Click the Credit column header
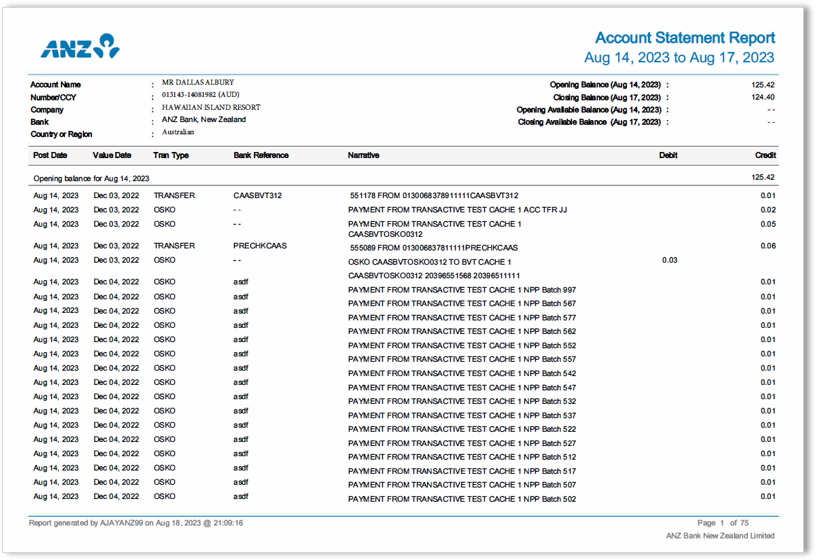The height and width of the screenshot is (560, 816). (x=765, y=156)
